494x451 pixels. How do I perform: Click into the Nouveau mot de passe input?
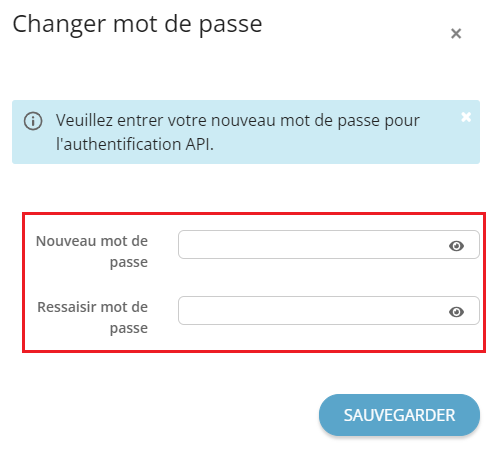coord(329,244)
